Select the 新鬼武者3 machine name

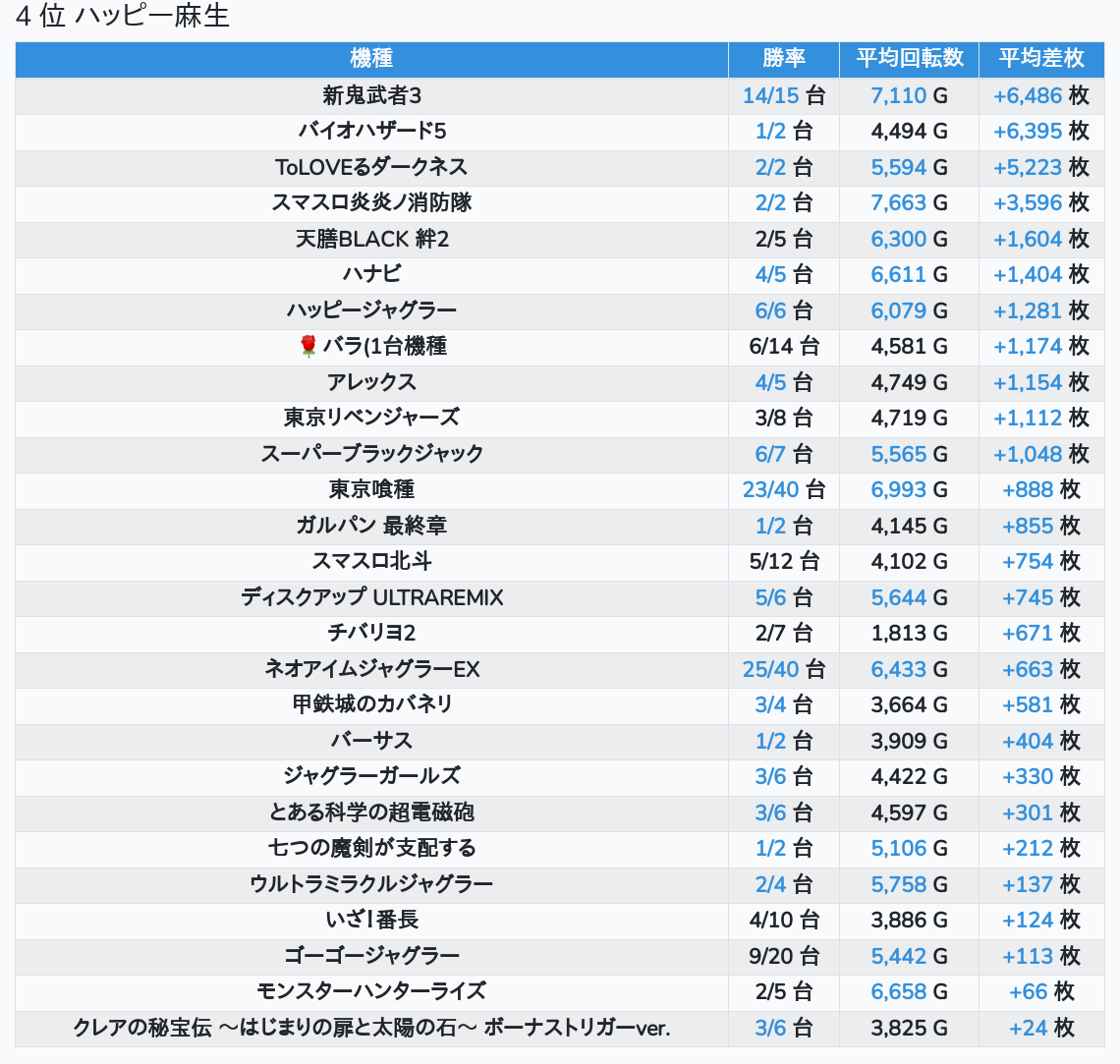tap(371, 95)
